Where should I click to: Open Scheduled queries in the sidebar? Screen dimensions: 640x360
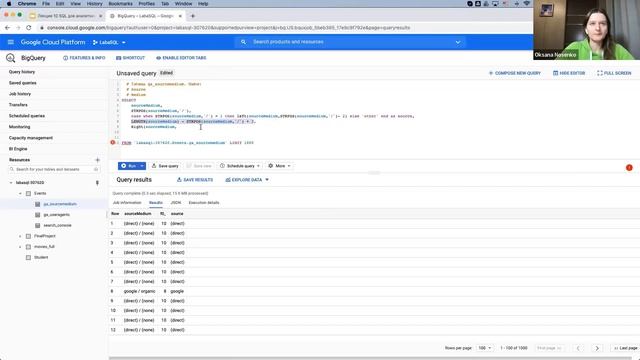pyautogui.click(x=27, y=116)
